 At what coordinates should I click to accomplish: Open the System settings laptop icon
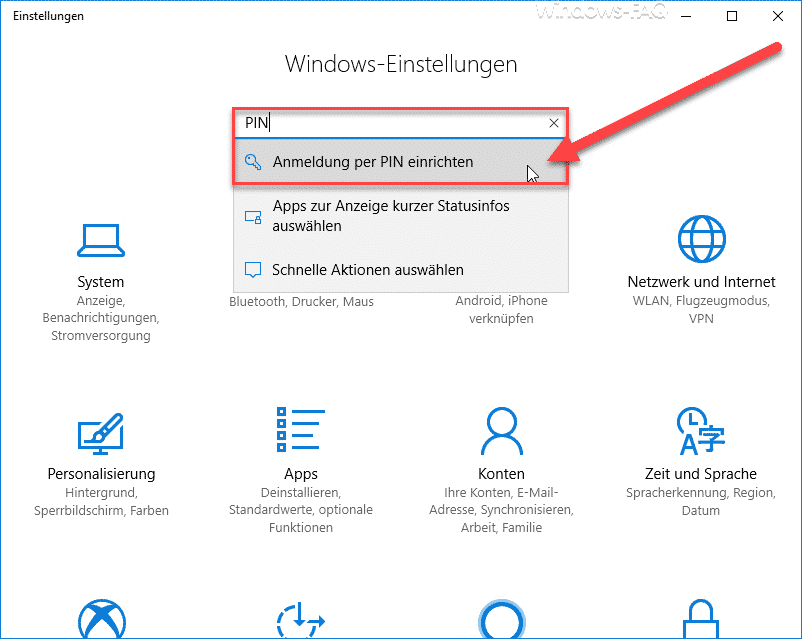[x=101, y=240]
